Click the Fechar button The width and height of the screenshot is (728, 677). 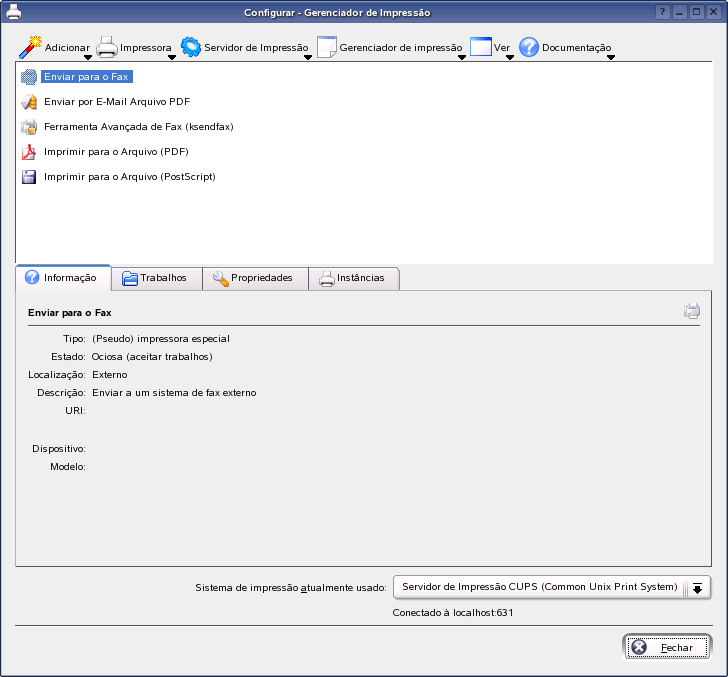coord(667,647)
